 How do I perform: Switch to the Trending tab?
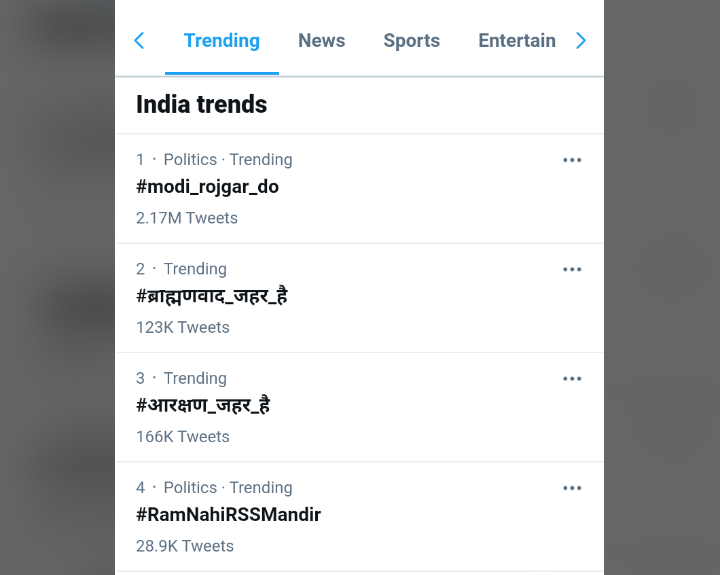pos(221,40)
